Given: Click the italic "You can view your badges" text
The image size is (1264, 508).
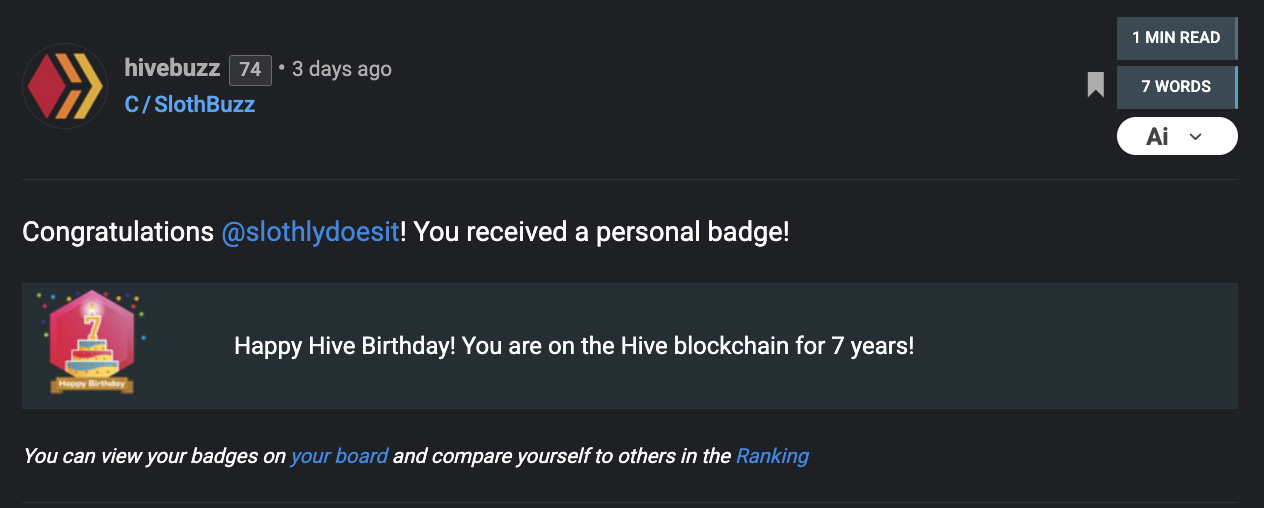Looking at the screenshot, I should tap(154, 456).
